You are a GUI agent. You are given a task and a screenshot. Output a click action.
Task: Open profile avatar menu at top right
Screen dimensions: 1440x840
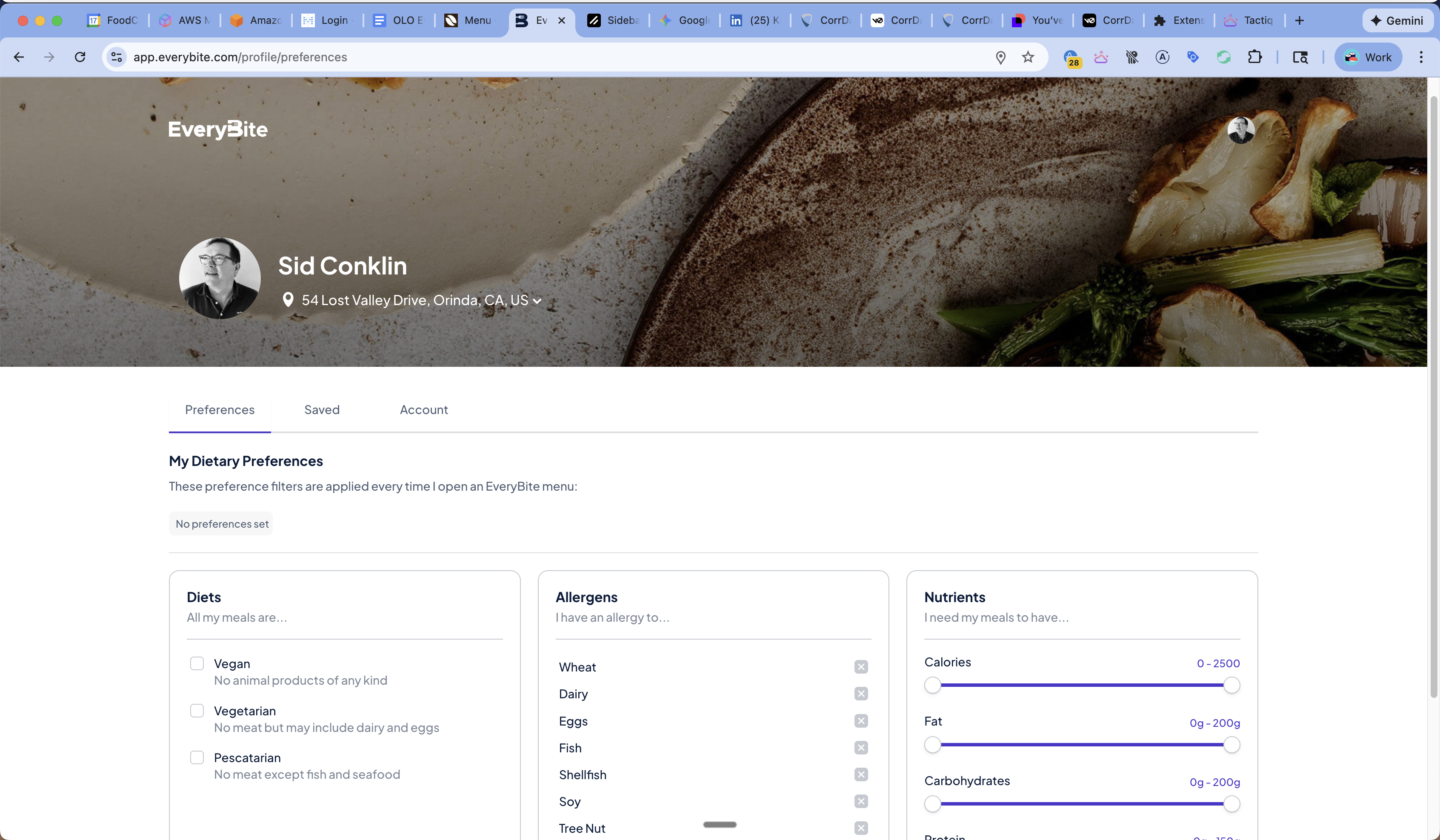(1240, 130)
